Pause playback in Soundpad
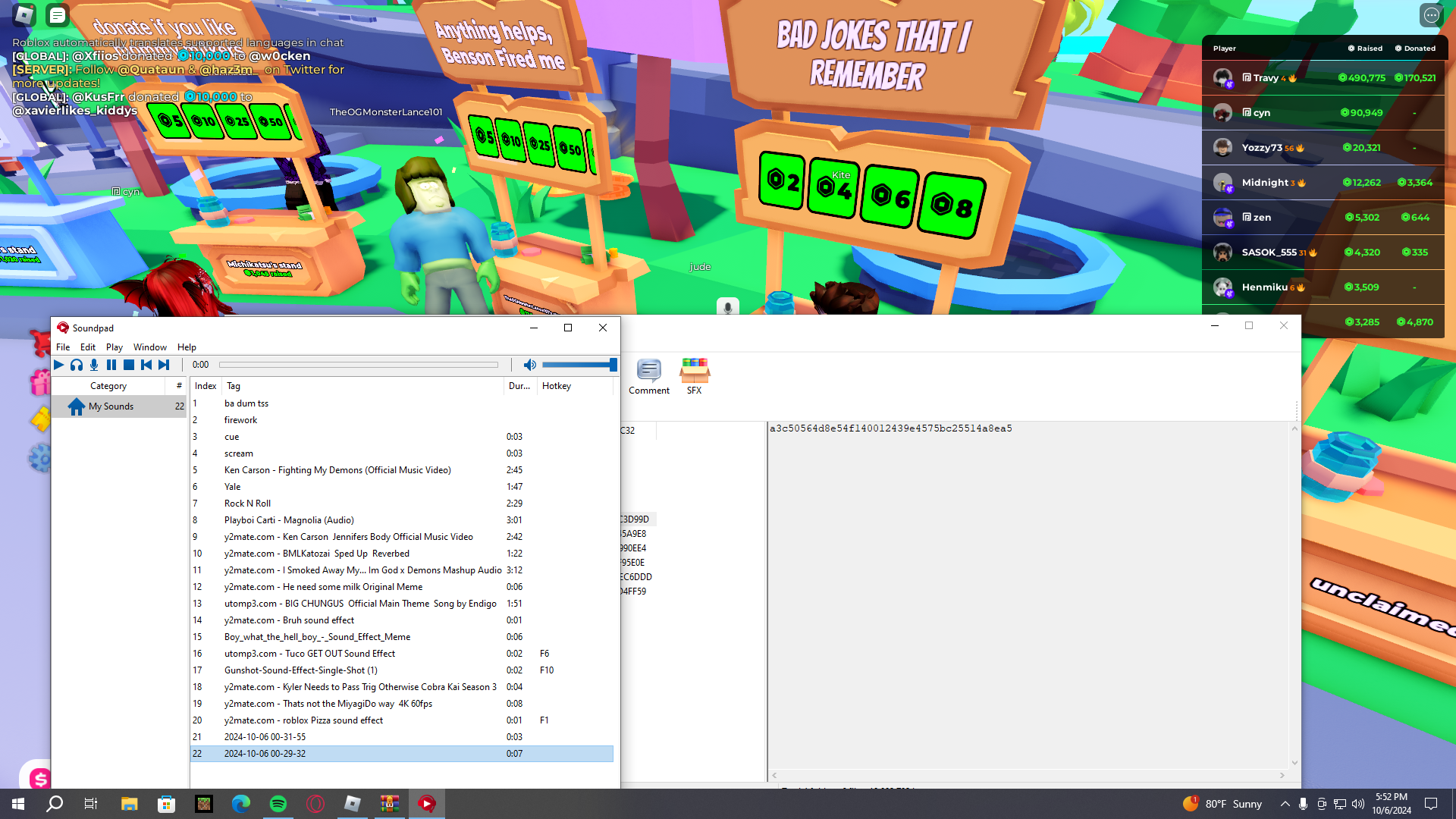The height and width of the screenshot is (819, 1456). (111, 365)
